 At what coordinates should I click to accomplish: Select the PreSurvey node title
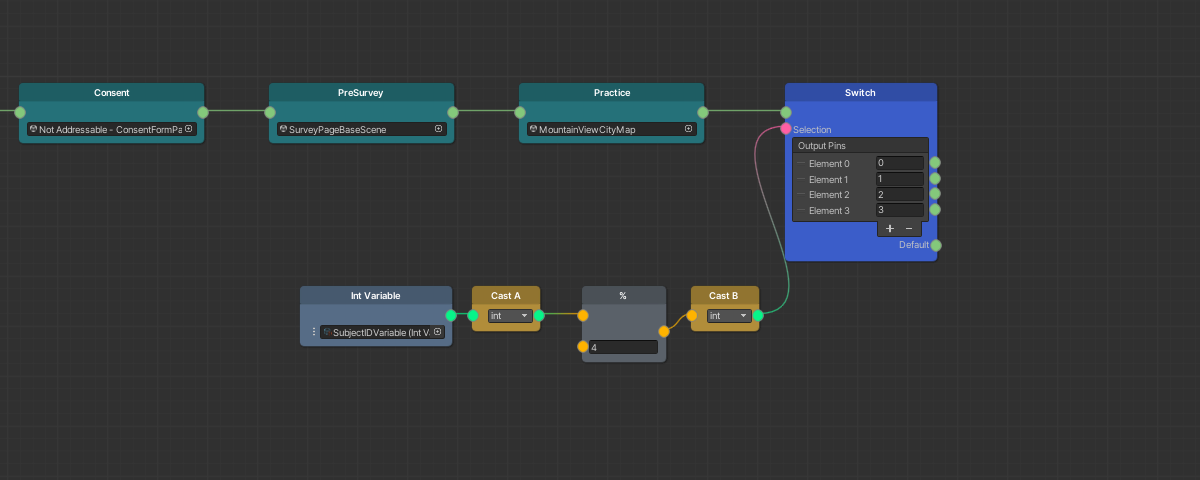361,93
